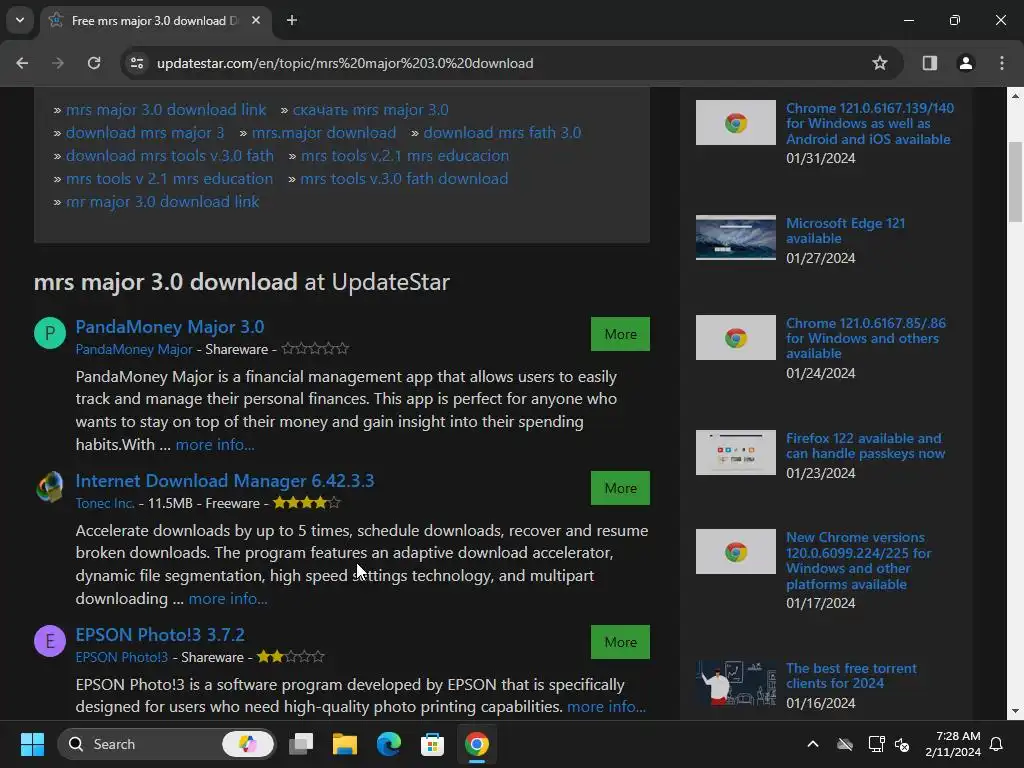Open a new browser tab
1024x768 pixels.
292,21
